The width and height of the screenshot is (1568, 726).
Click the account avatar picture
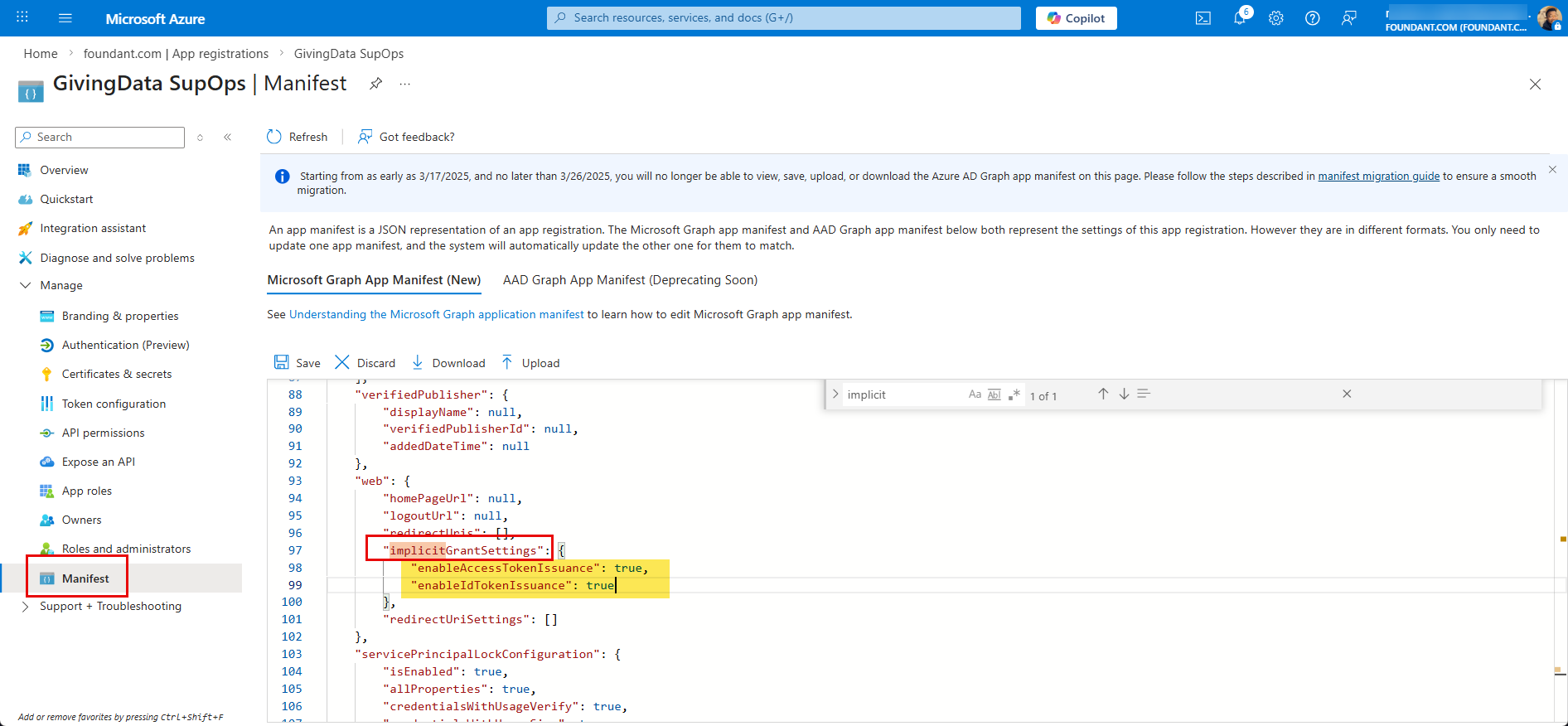pos(1549,18)
